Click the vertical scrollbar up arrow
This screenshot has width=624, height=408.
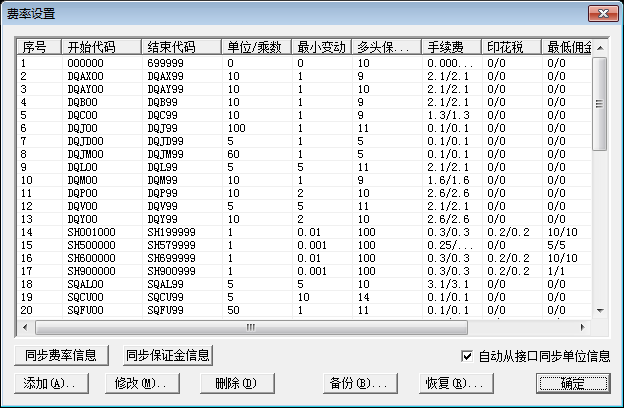click(600, 48)
